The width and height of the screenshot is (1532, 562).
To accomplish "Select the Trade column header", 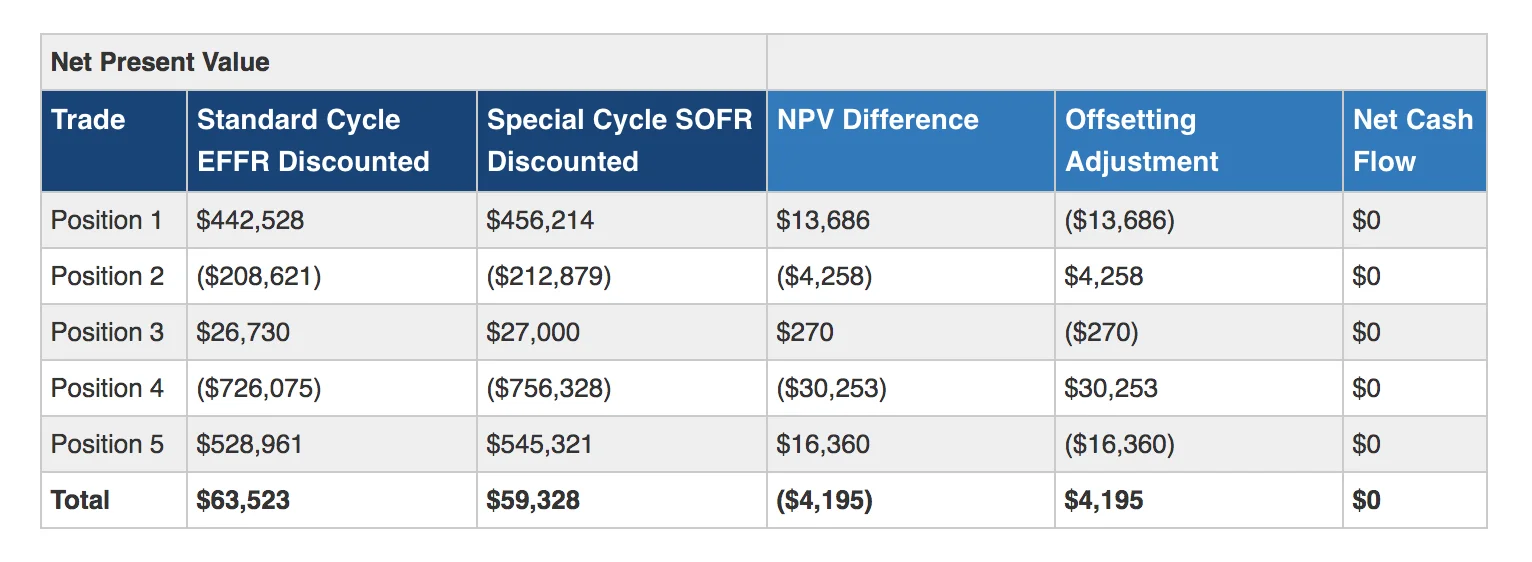I will pyautogui.click(x=88, y=120).
